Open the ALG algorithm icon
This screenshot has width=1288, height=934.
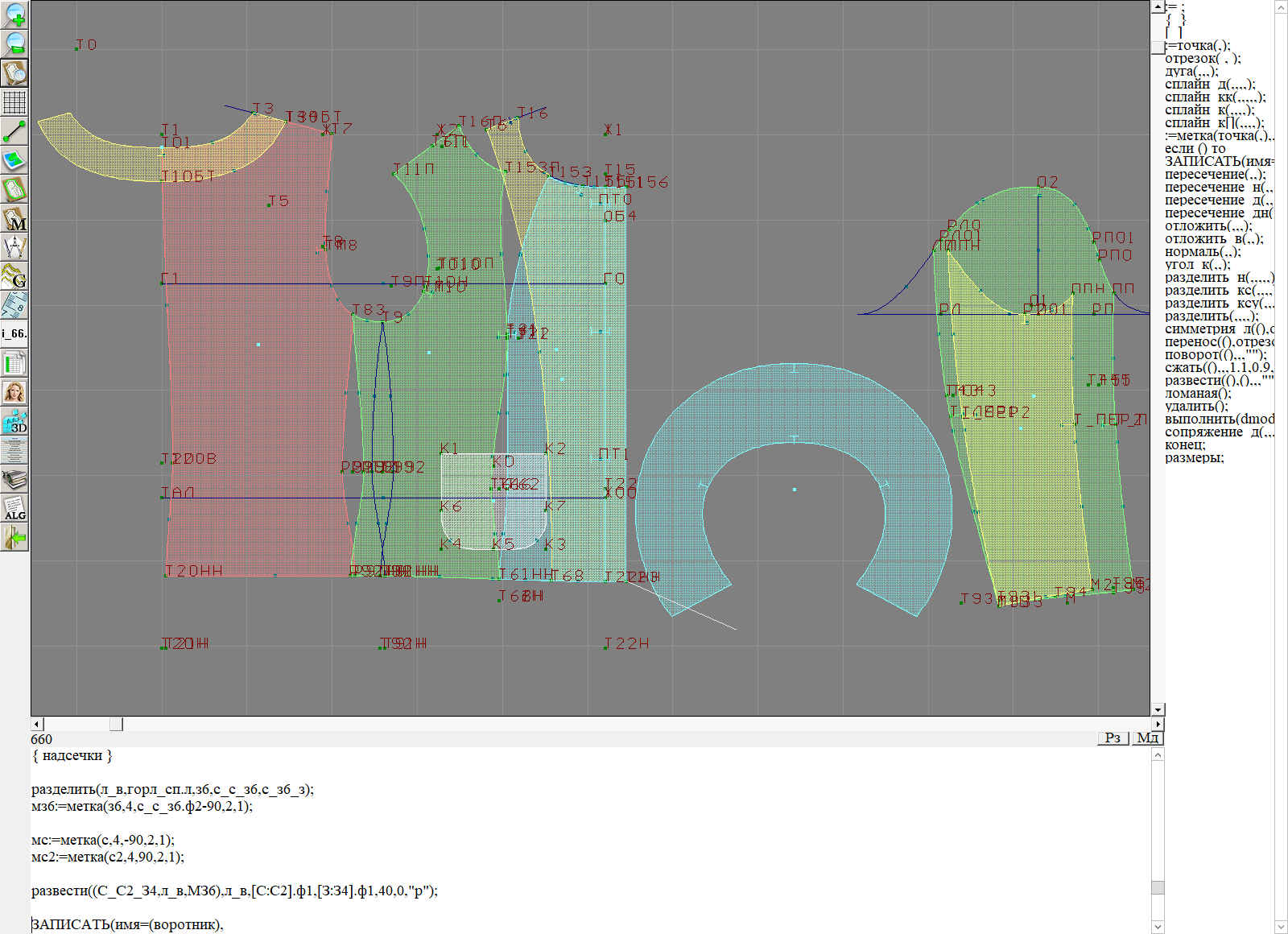(14, 508)
